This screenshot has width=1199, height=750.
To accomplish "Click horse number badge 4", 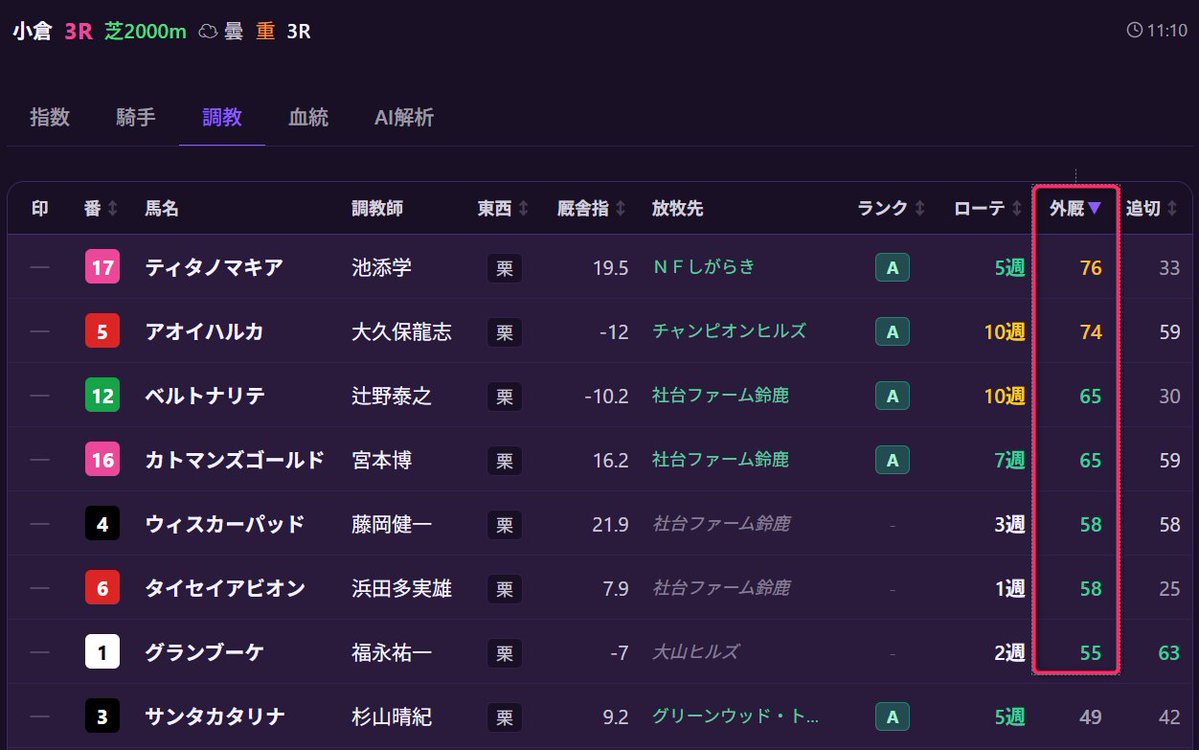I will pos(102,524).
